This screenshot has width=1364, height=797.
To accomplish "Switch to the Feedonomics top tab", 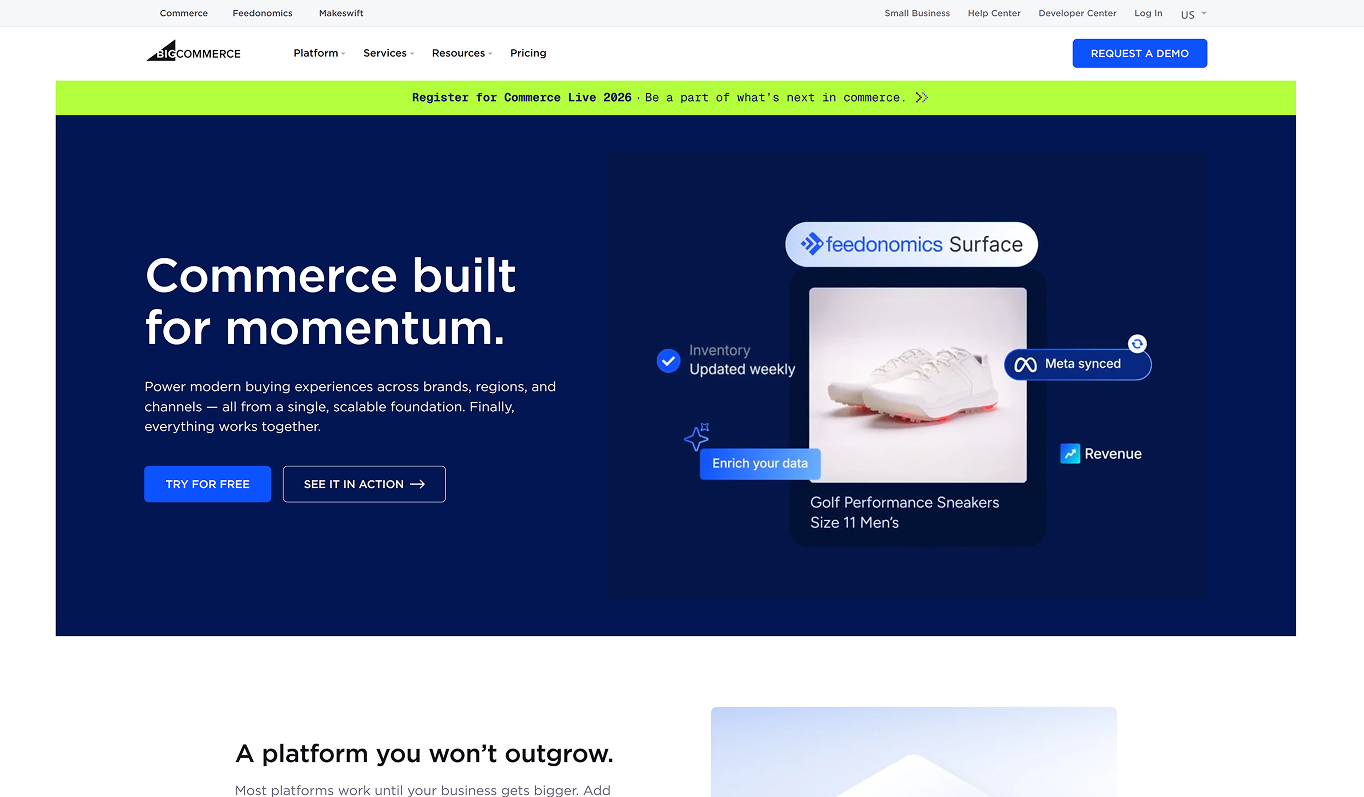I will tap(262, 13).
